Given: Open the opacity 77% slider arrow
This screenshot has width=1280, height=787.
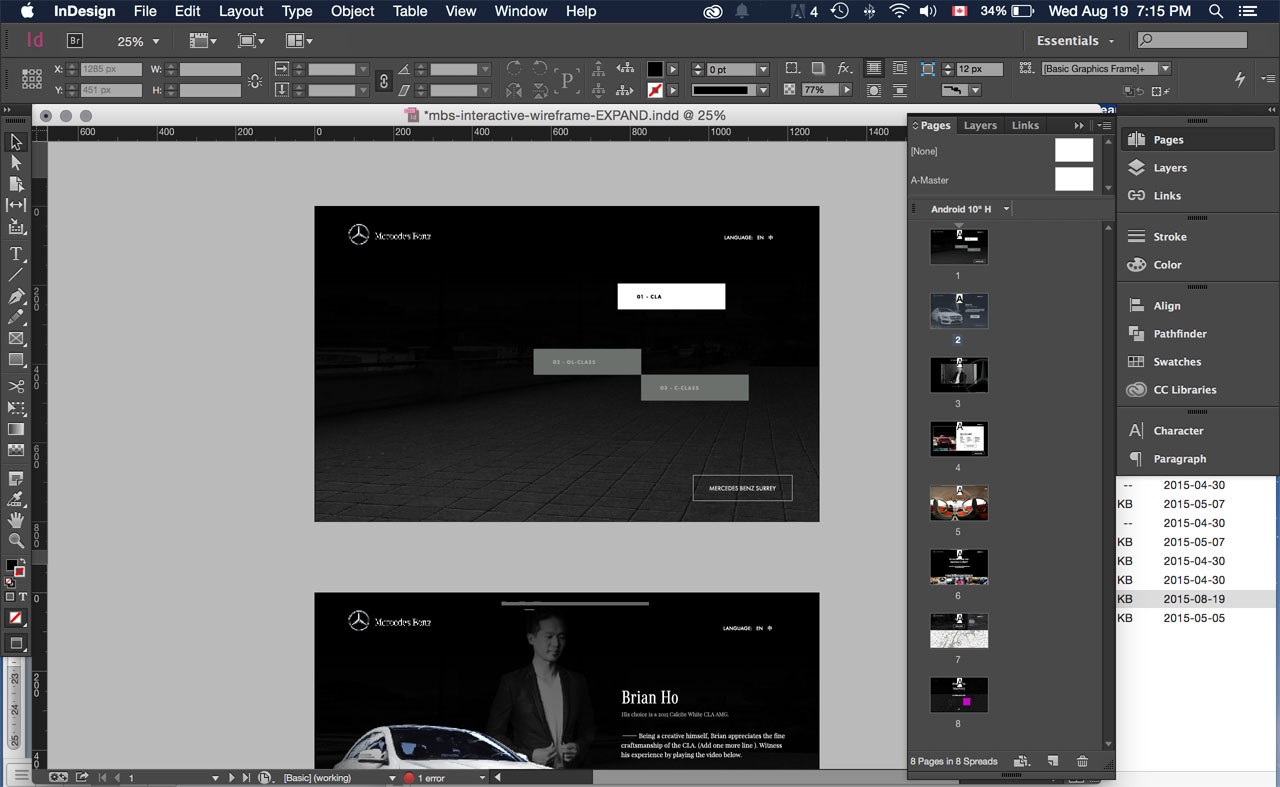Looking at the screenshot, I should click(x=847, y=90).
